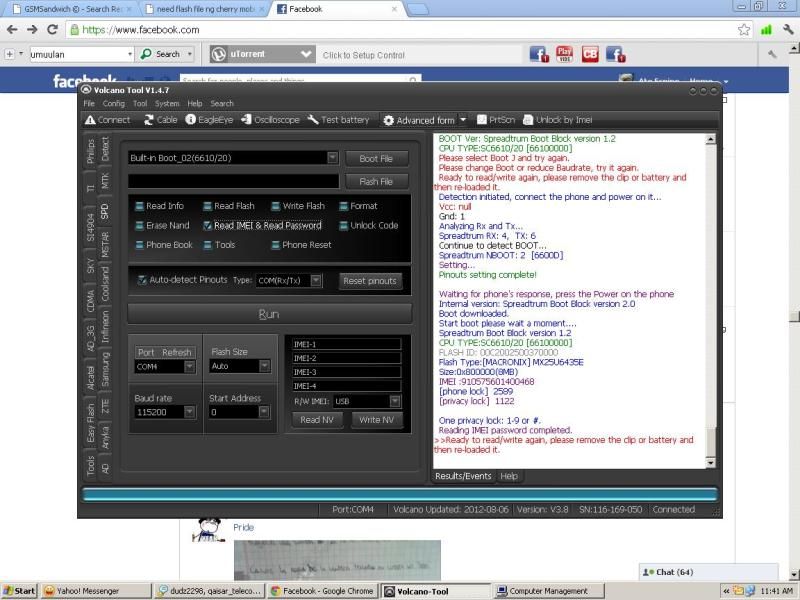Image resolution: width=800 pixels, height=600 pixels.
Task: Toggle the Auto-detect Pinouts checkbox
Action: click(142, 280)
